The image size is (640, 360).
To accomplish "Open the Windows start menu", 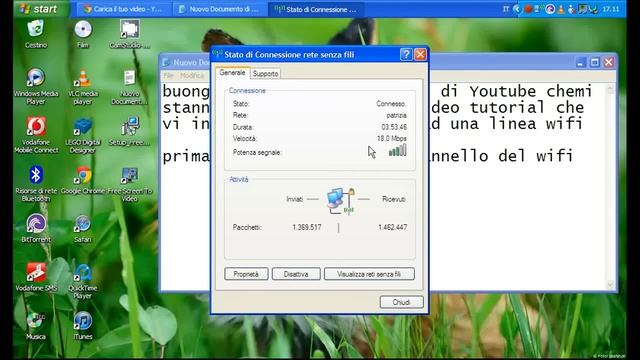I will coord(41,9).
